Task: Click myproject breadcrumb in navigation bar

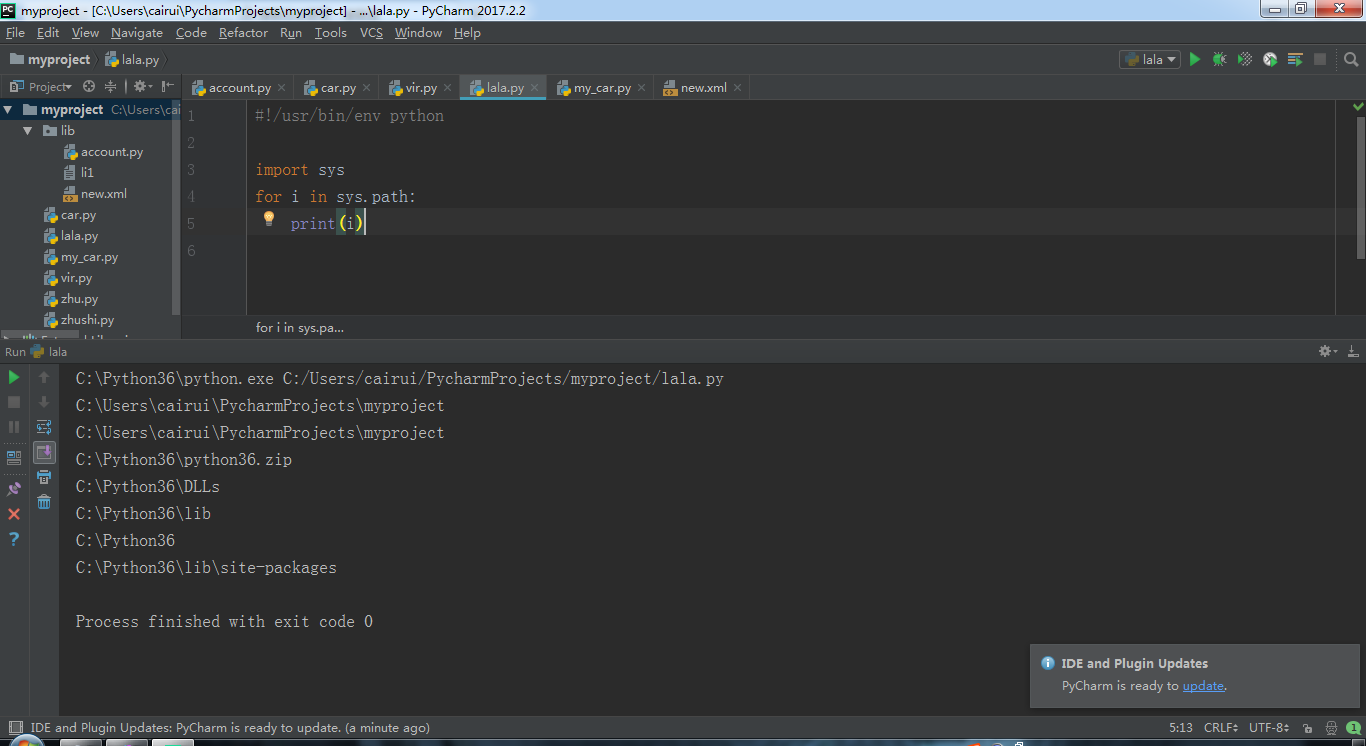Action: [x=50, y=60]
